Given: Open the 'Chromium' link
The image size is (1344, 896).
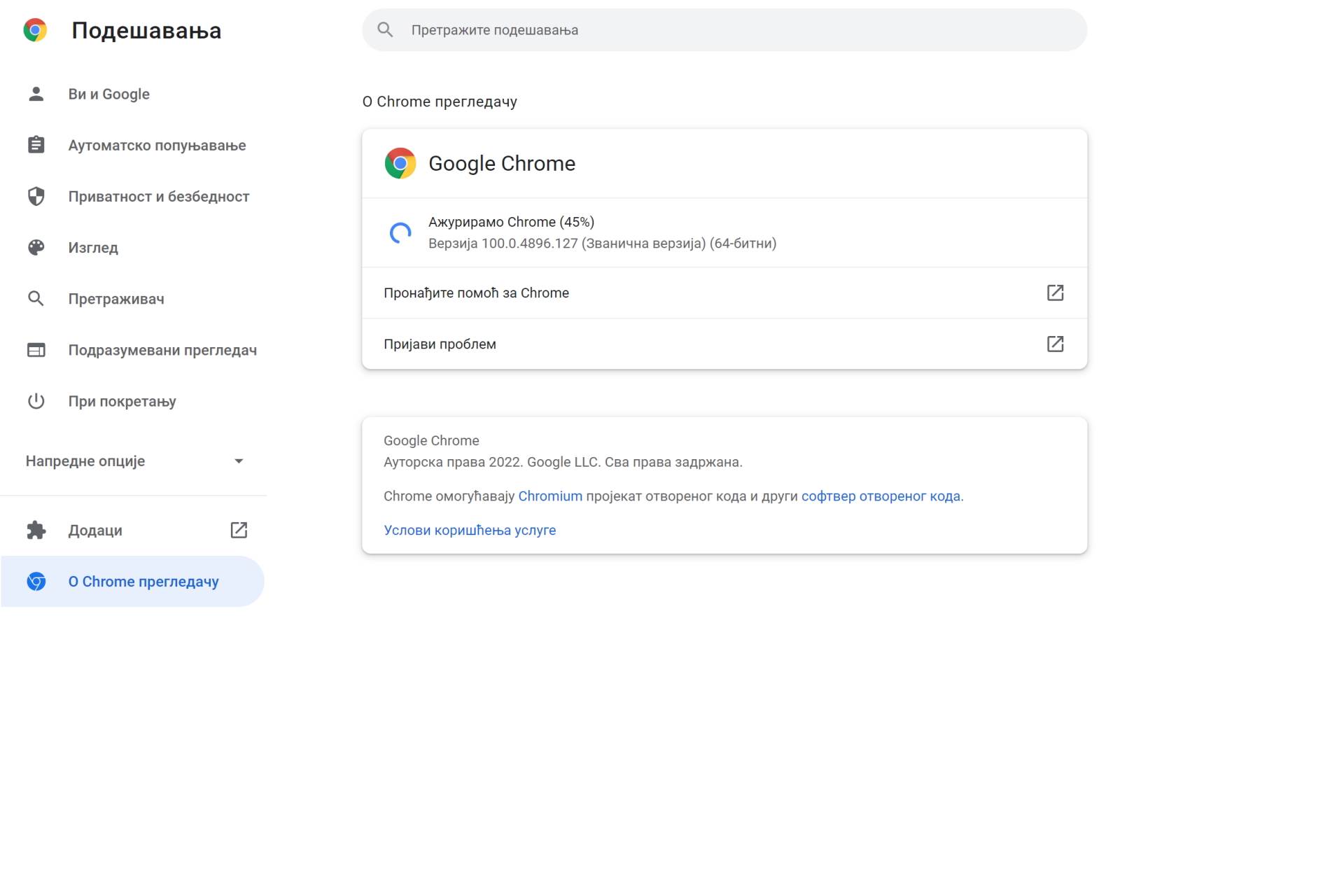Looking at the screenshot, I should 550,496.
